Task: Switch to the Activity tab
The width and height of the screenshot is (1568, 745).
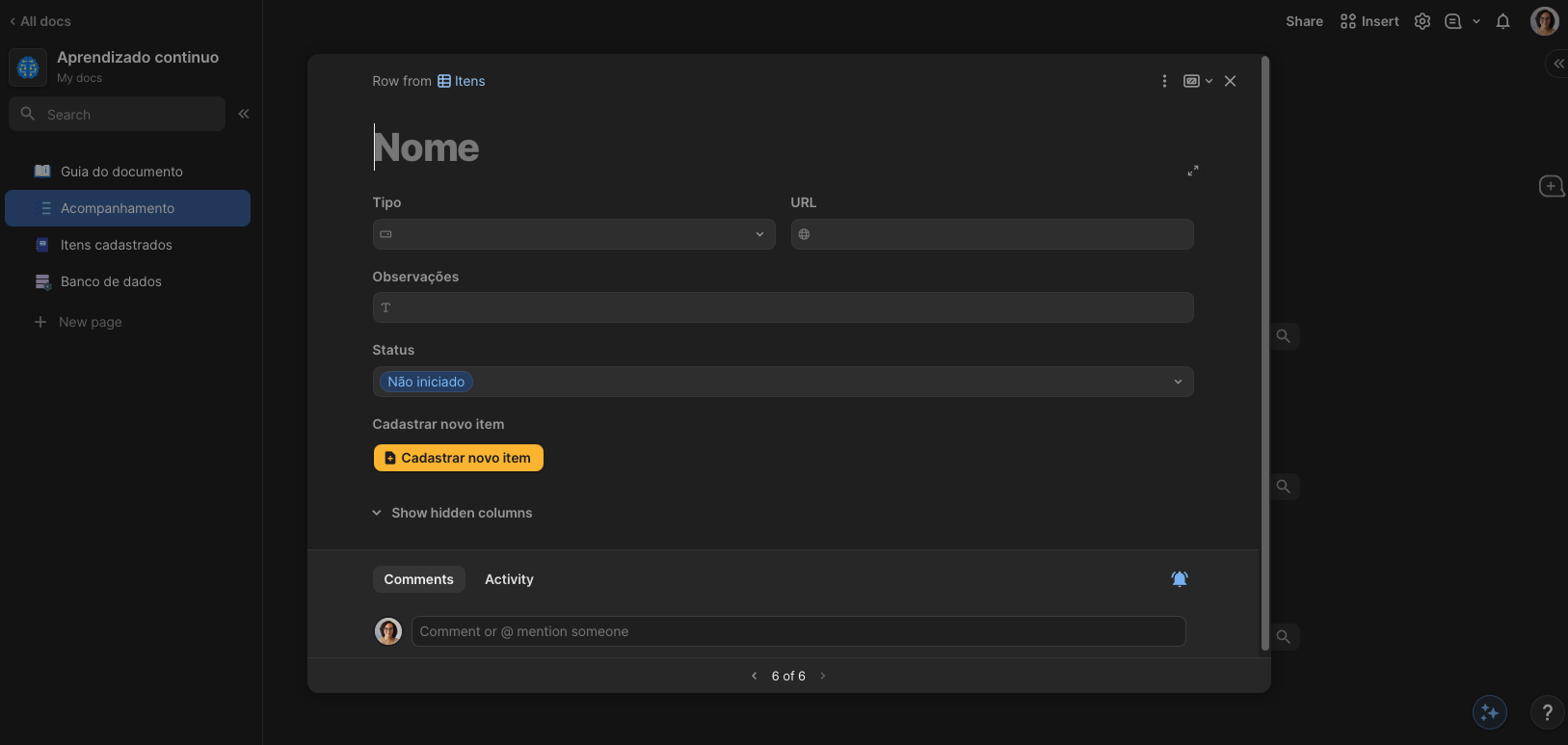Action: coord(509,579)
